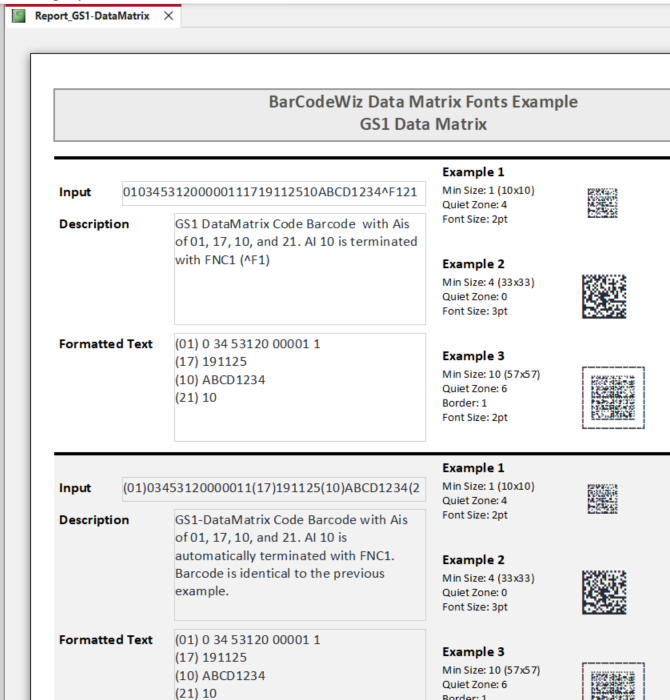Click the second record's 'Example 2' heading
Screen dimensions: 670x700
(x=473, y=560)
